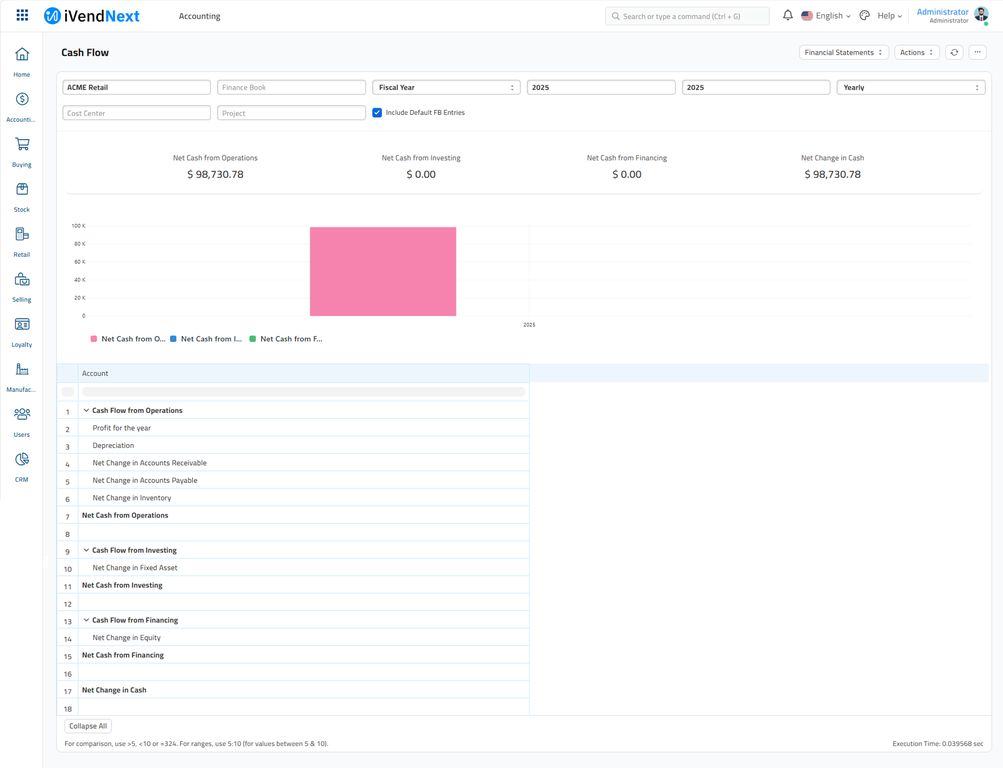The image size is (1003, 768).
Task: Click the Account column filter box
Action: [304, 391]
